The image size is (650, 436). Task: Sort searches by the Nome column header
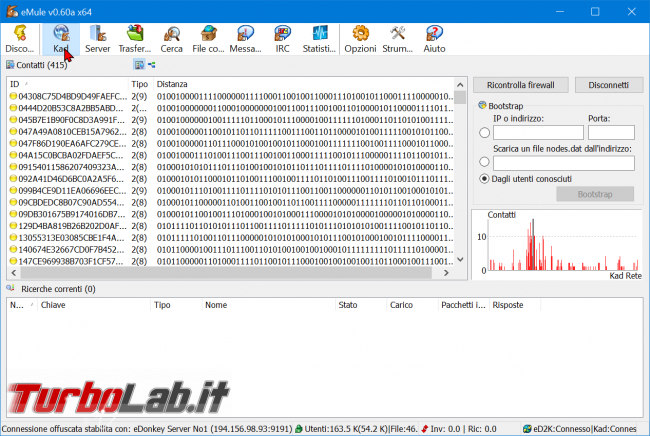[268, 305]
